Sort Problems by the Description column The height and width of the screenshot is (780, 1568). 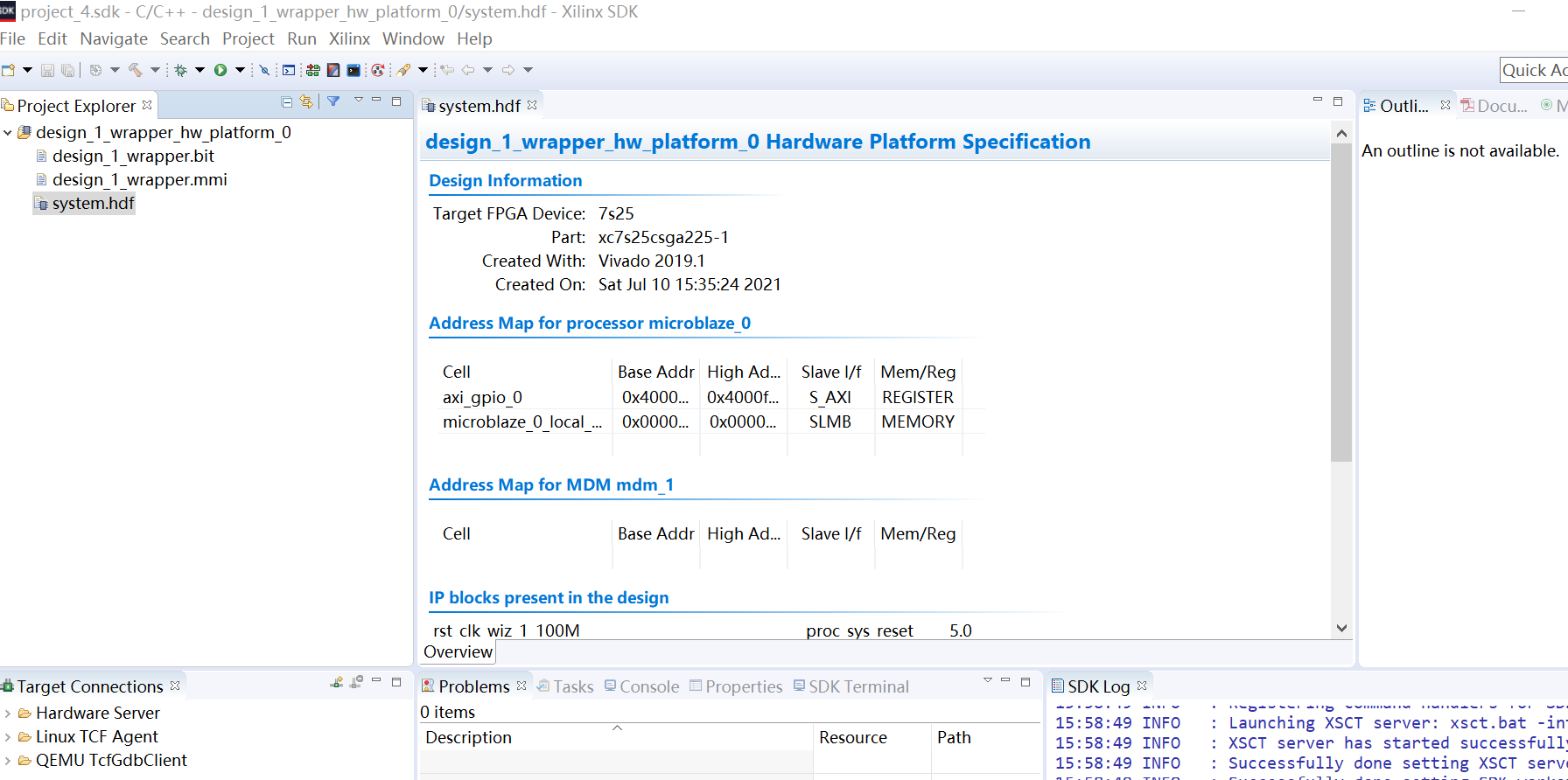[x=616, y=737]
